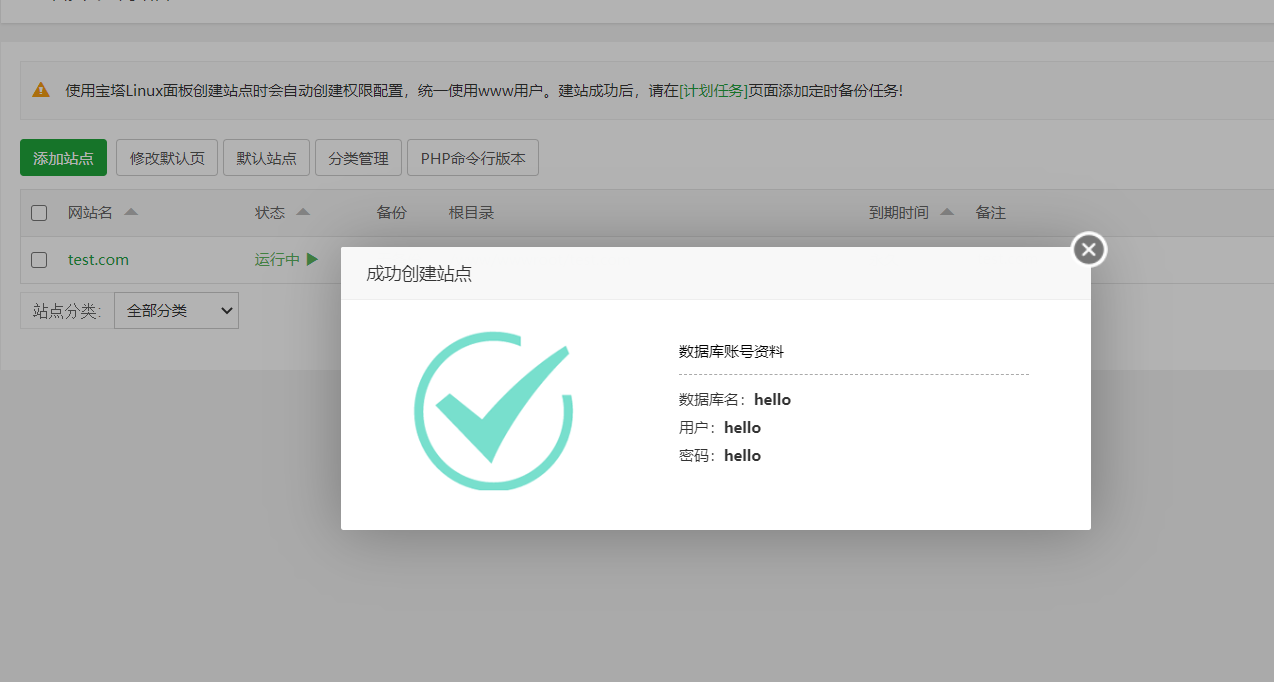
Task: Sort by 到期时间 arrow
Action: [947, 212]
